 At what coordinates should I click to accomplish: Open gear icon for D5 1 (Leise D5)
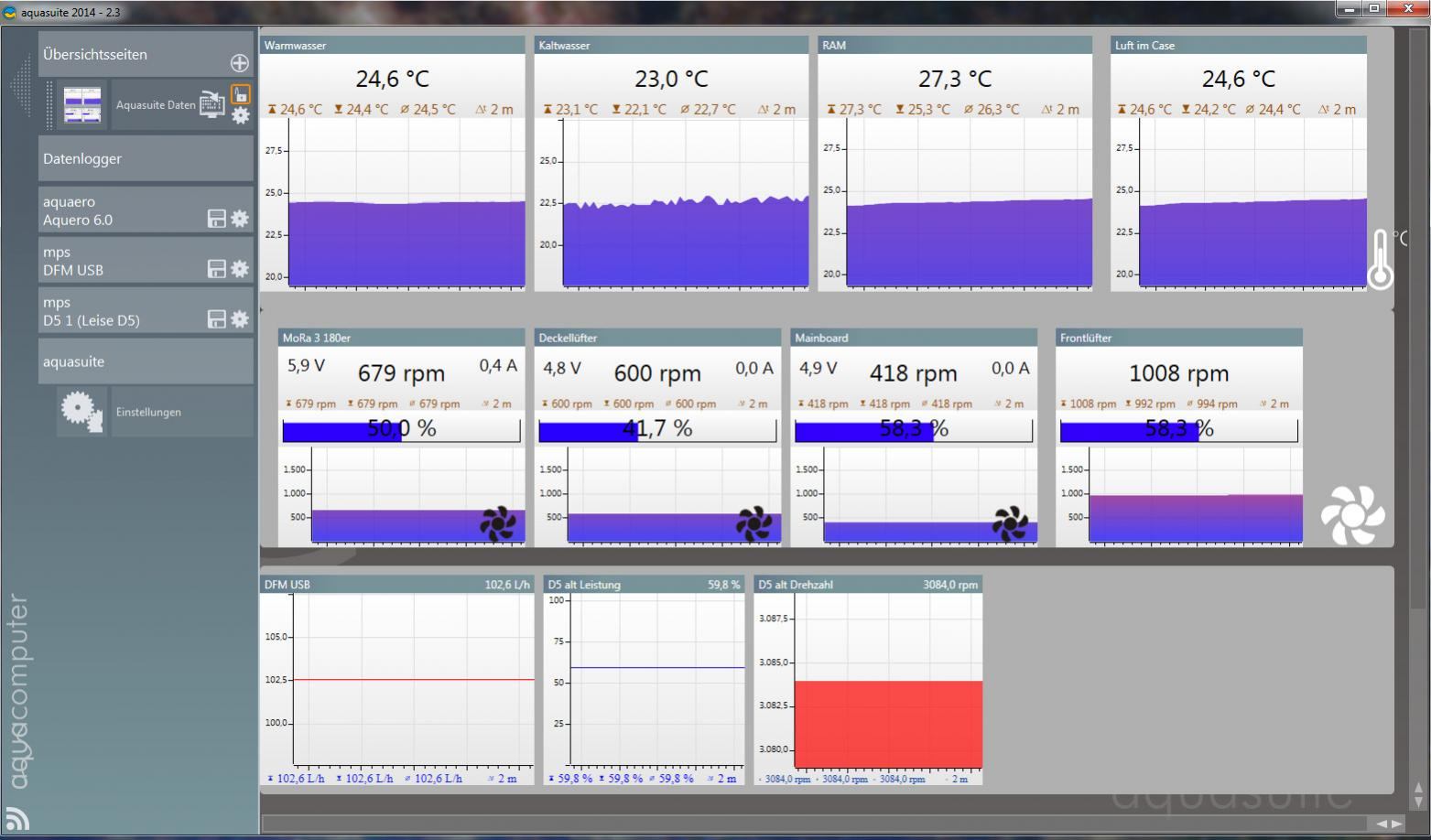pyautogui.click(x=240, y=319)
